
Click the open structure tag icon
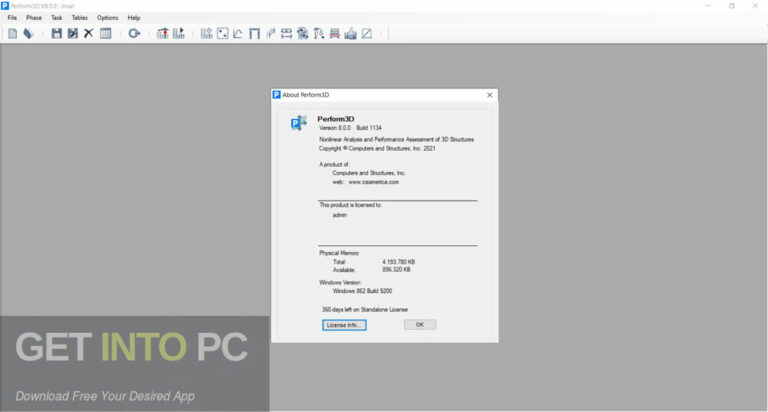click(28, 33)
